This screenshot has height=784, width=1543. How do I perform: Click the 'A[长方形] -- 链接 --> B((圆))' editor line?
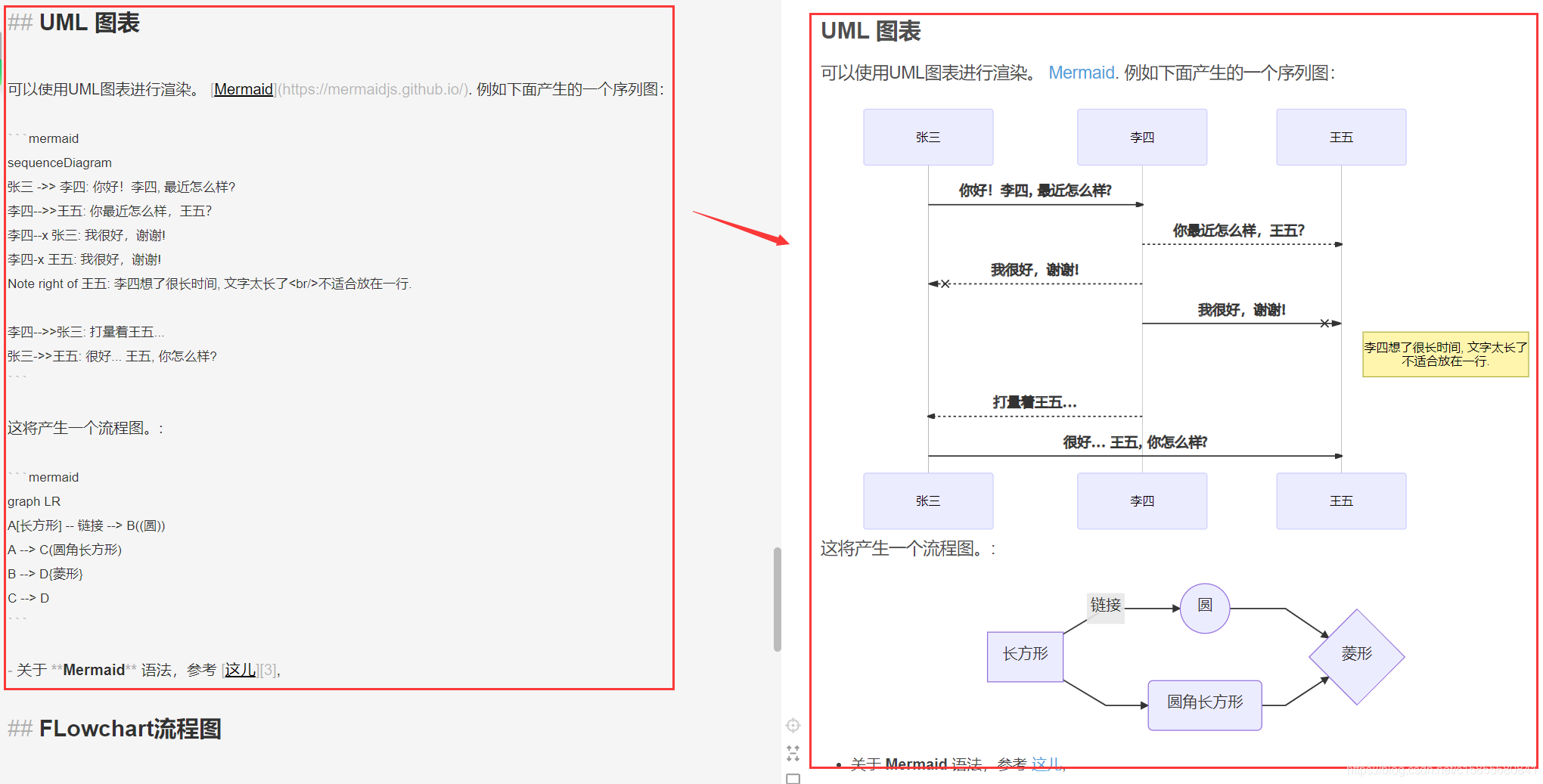tap(86, 525)
